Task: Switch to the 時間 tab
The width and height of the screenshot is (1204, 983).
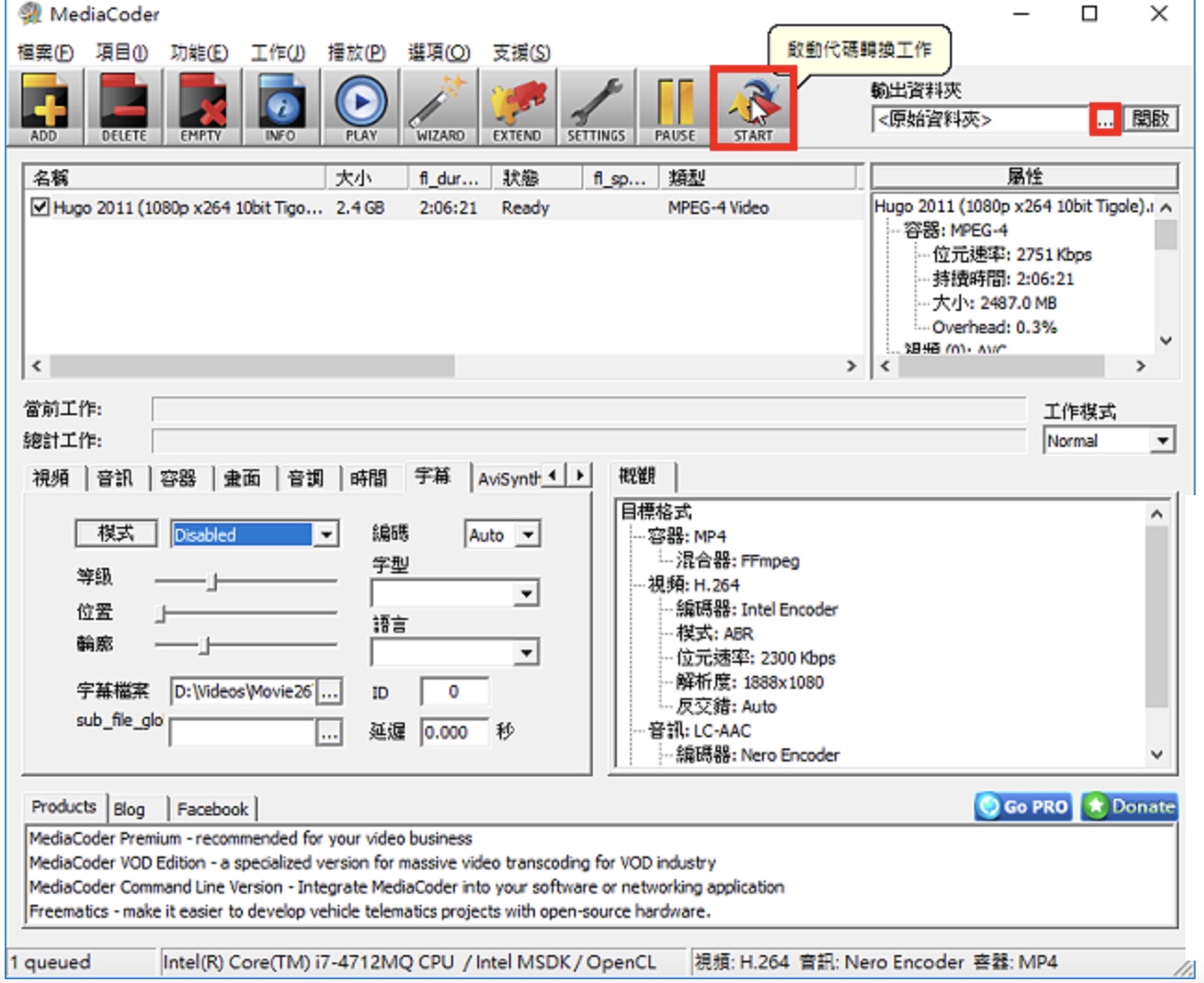Action: tap(369, 478)
